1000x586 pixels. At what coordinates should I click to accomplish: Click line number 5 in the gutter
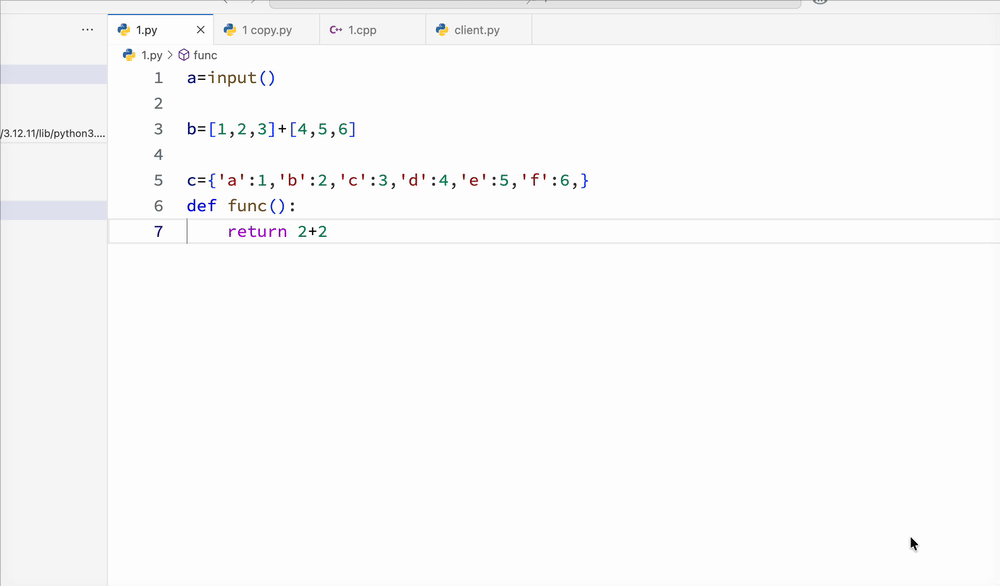point(158,181)
